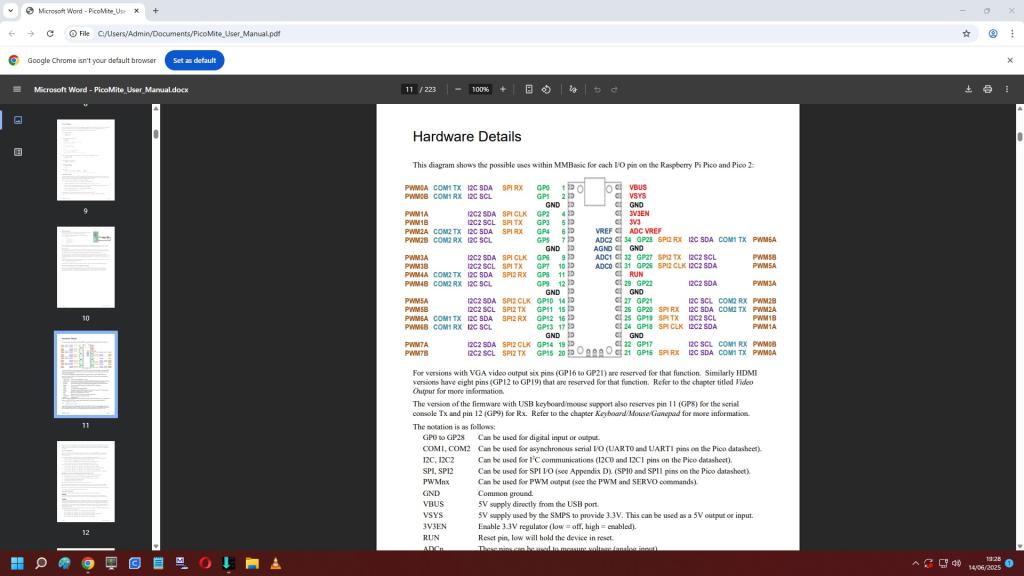Rotate the PDF counterclockwise
Screen dimensions: 1024x576
click(x=547, y=89)
